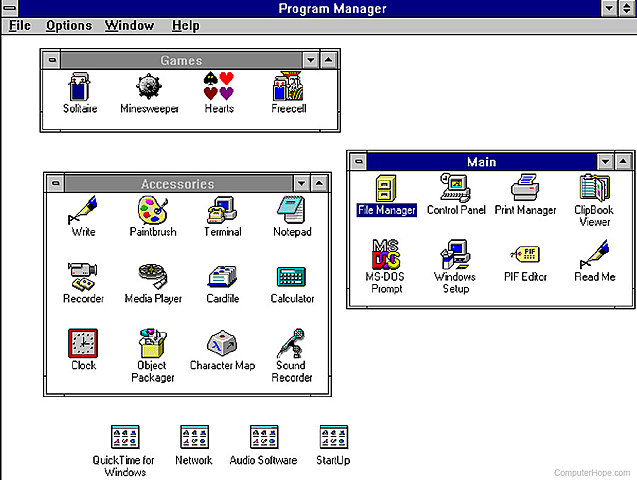Select the StartUp group icon

click(334, 437)
